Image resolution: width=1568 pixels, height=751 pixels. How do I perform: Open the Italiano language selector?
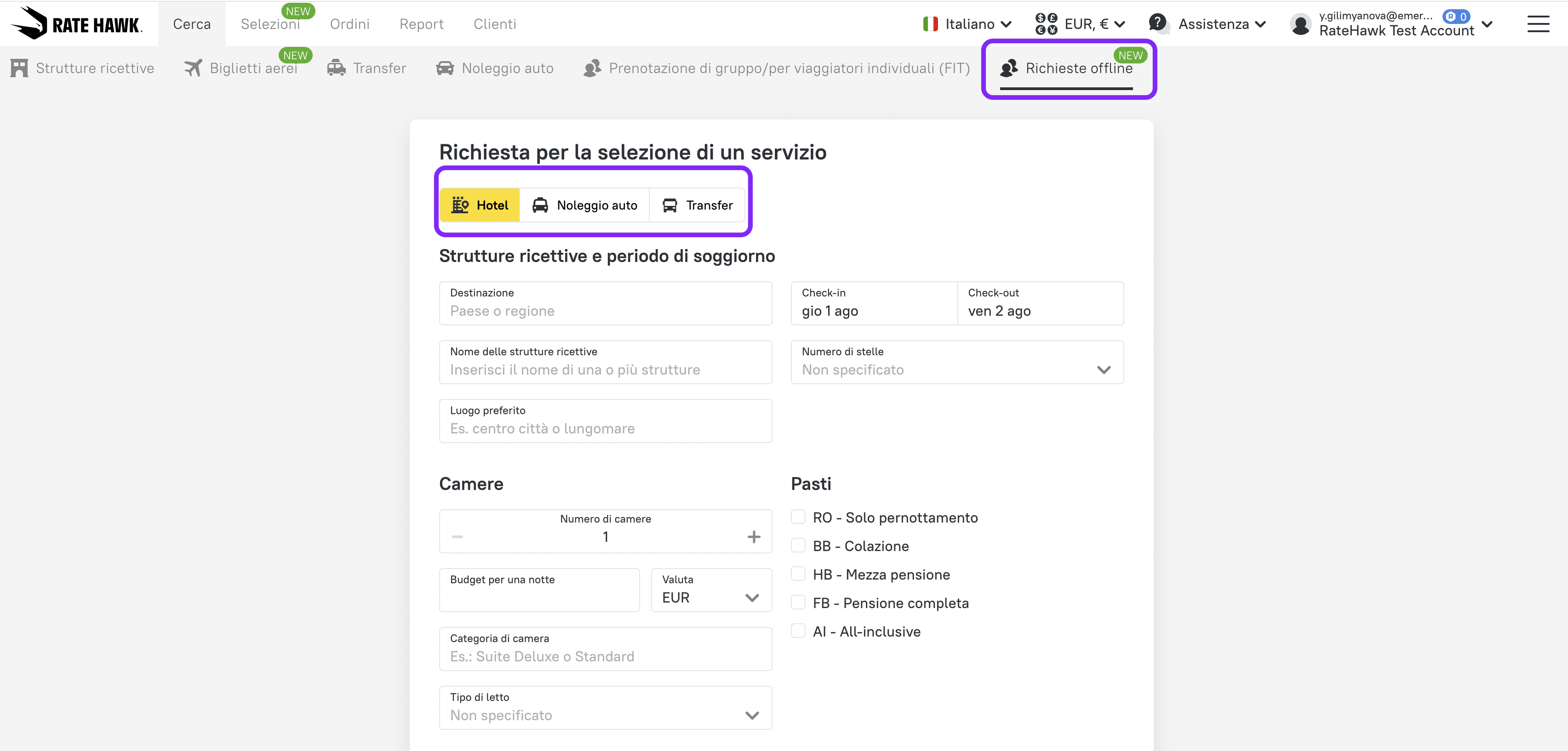point(967,24)
